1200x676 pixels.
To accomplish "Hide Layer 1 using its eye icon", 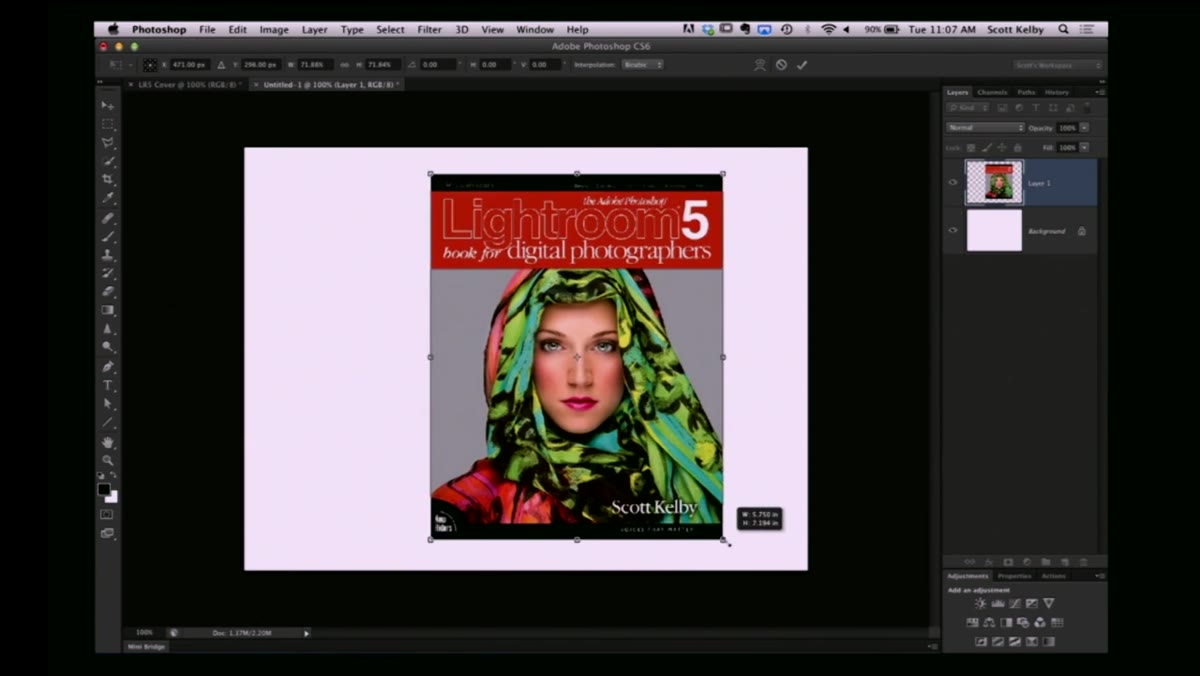I will [953, 183].
